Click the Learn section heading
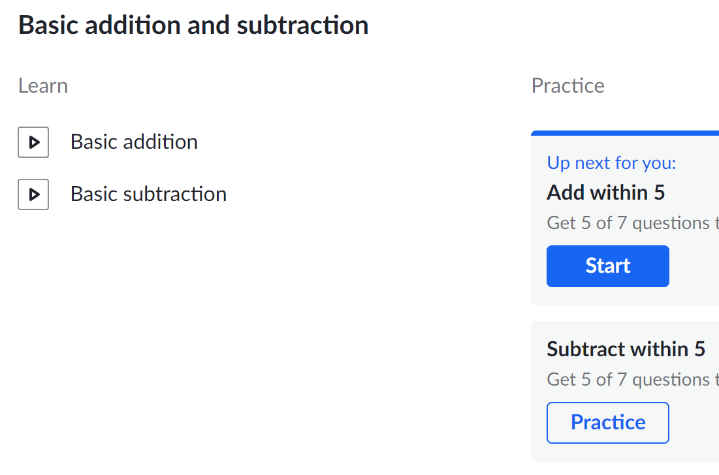719x475 pixels. [43, 86]
